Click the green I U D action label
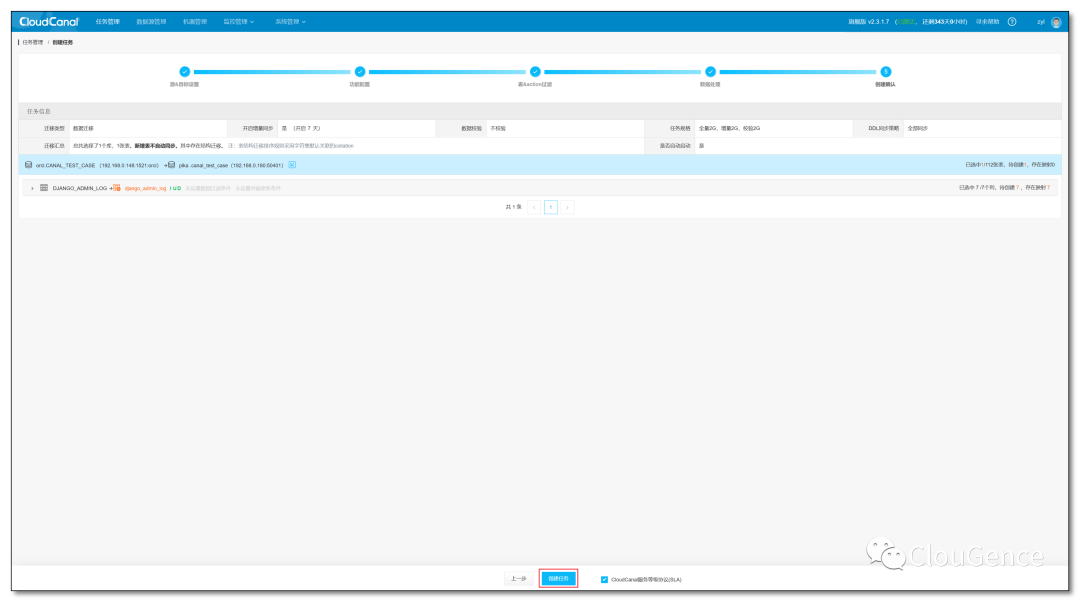The image size is (1080, 602). point(176,188)
